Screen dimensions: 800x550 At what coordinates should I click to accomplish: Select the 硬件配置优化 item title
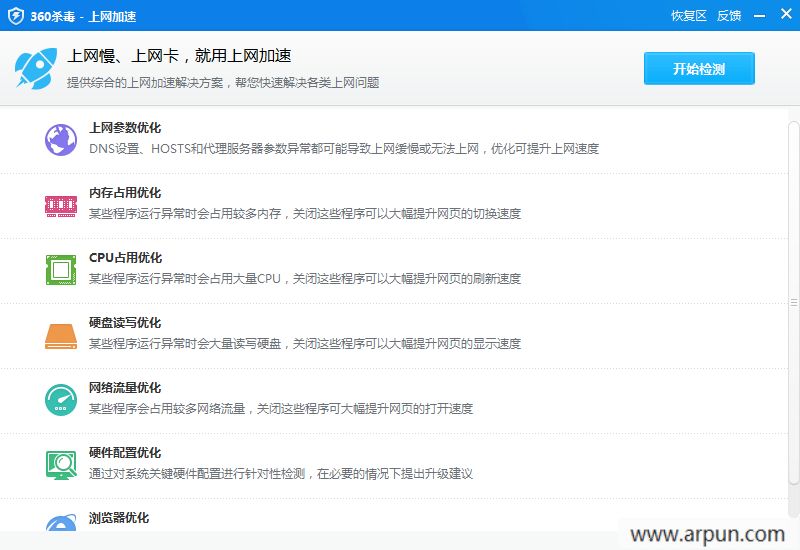125,453
